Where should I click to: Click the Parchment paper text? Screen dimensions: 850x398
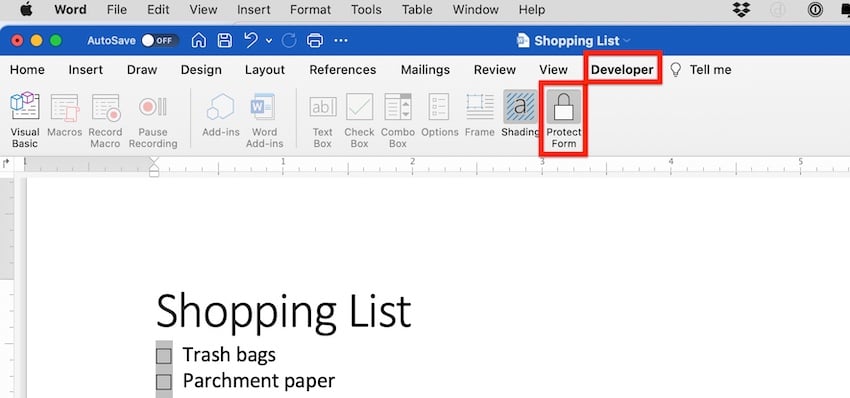tap(259, 381)
